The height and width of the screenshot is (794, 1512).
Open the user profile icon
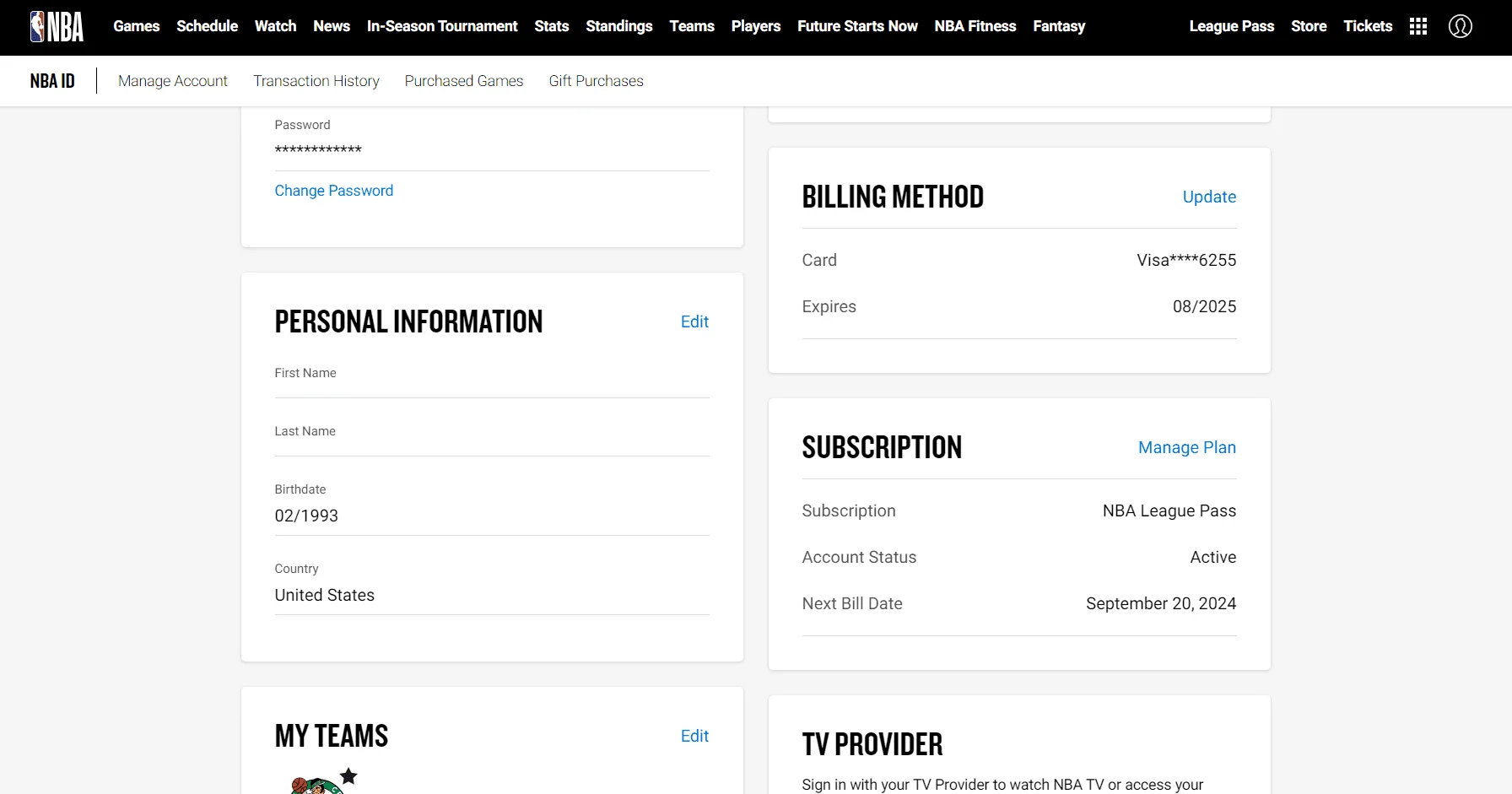(x=1461, y=26)
